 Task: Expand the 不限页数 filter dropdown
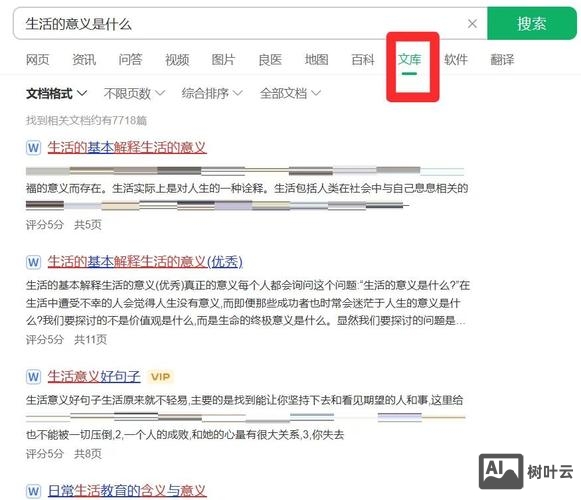click(x=134, y=93)
